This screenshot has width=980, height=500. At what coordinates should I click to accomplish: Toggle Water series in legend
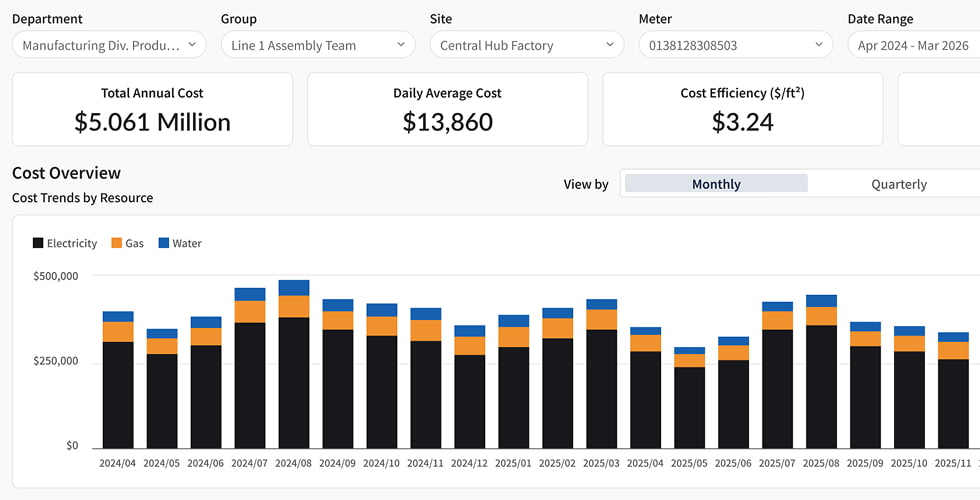point(180,243)
